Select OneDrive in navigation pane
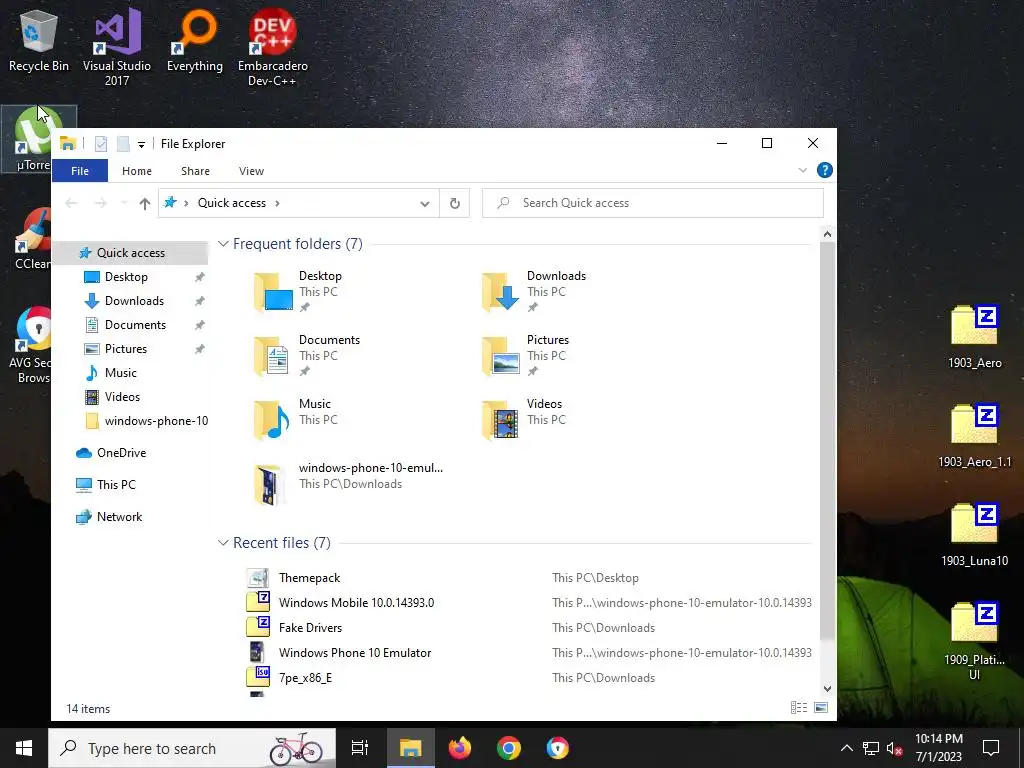 (x=121, y=453)
